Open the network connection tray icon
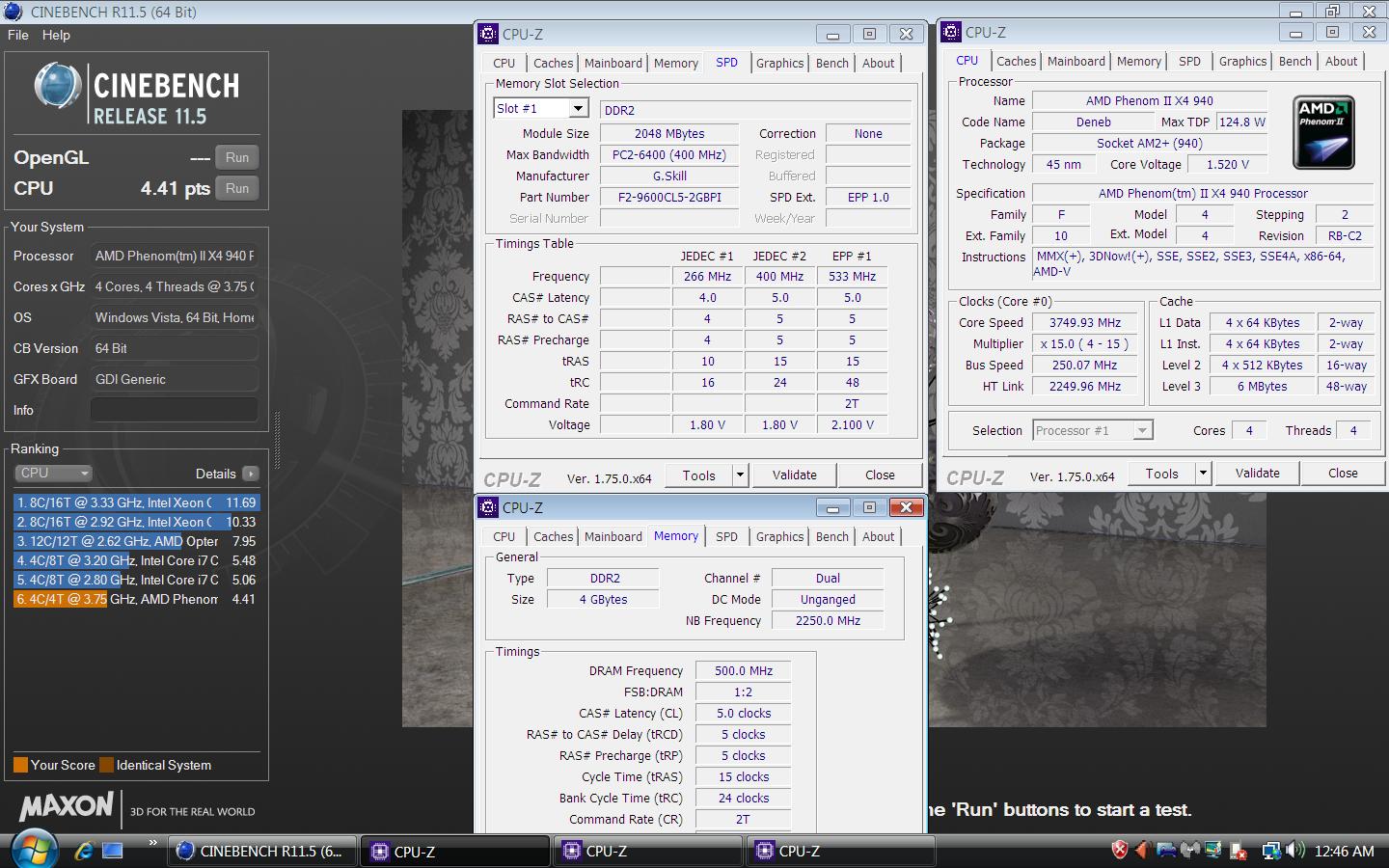This screenshot has width=1389, height=868. 1271,851
